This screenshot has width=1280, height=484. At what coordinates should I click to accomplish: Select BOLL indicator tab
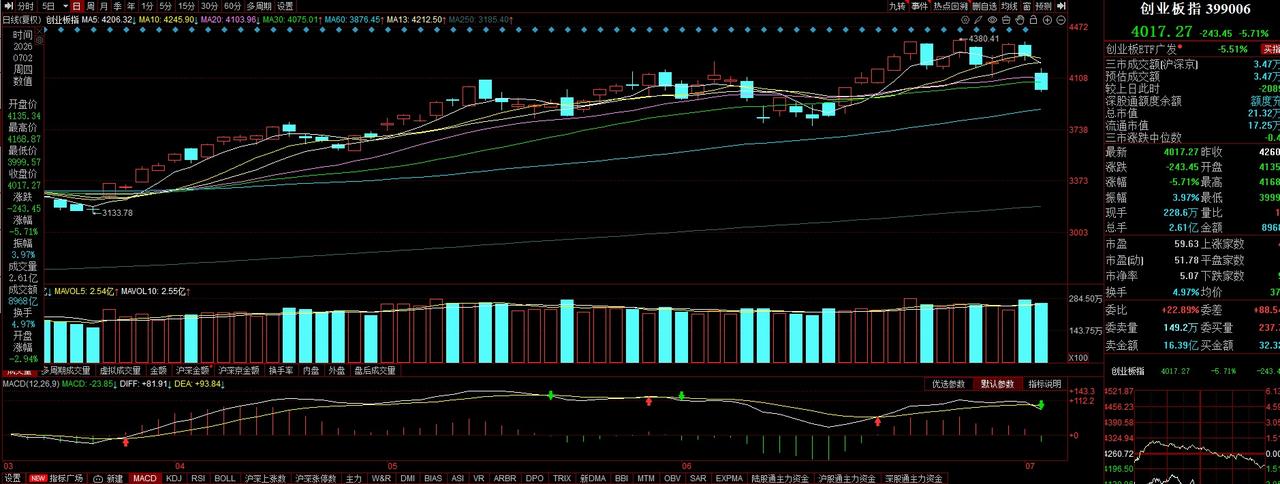pos(225,478)
